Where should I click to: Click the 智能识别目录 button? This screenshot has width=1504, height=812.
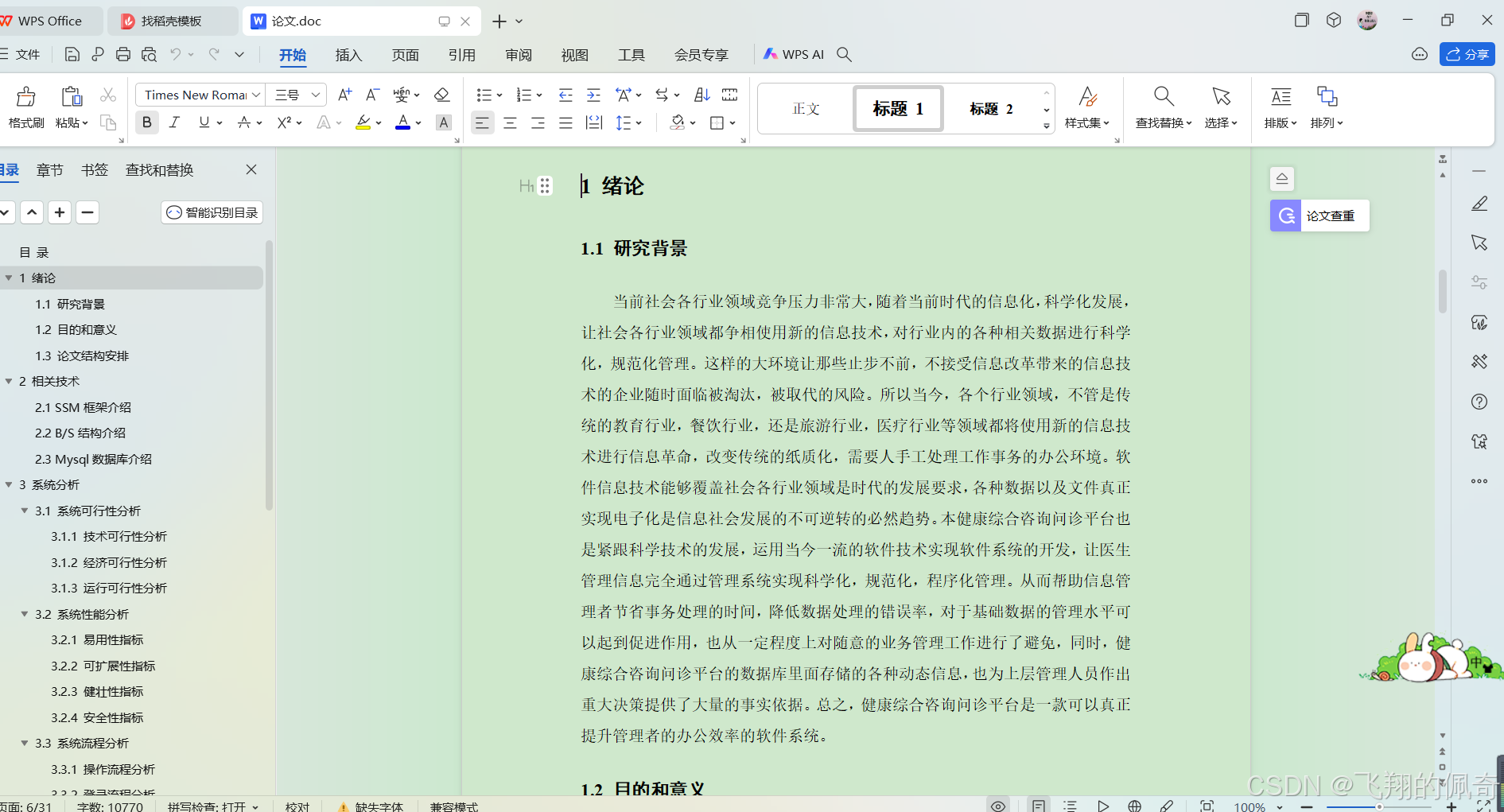[212, 212]
